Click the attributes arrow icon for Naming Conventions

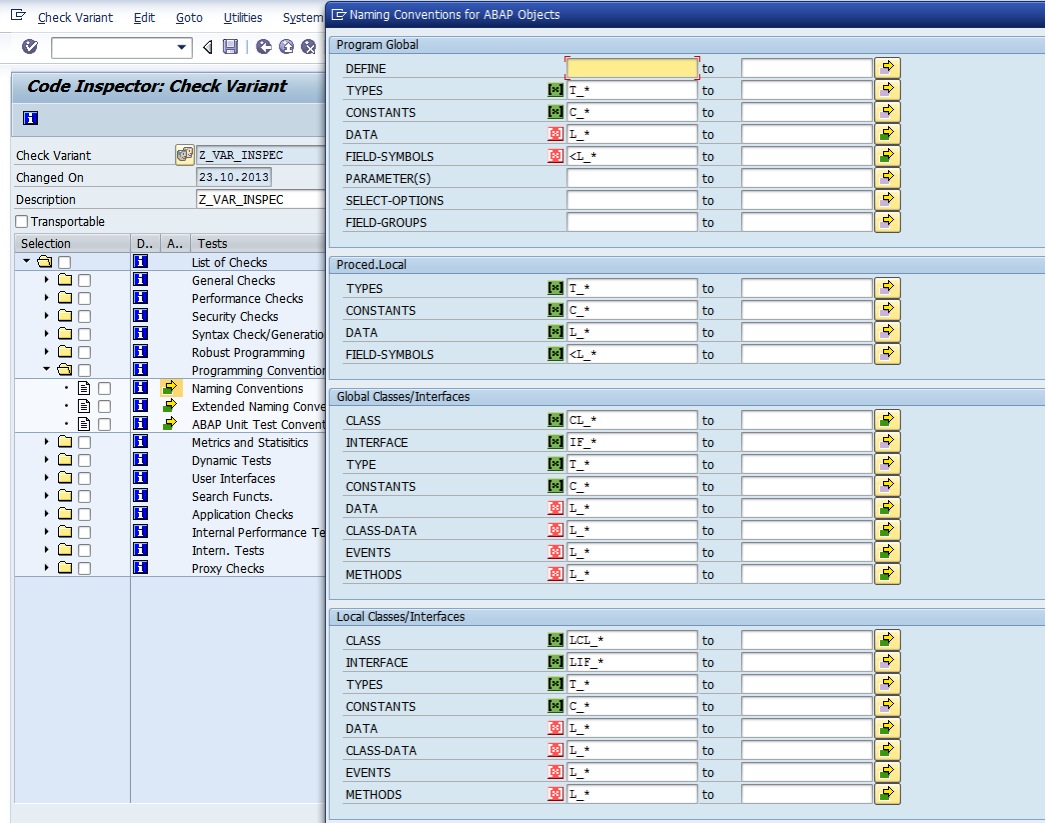click(x=171, y=387)
